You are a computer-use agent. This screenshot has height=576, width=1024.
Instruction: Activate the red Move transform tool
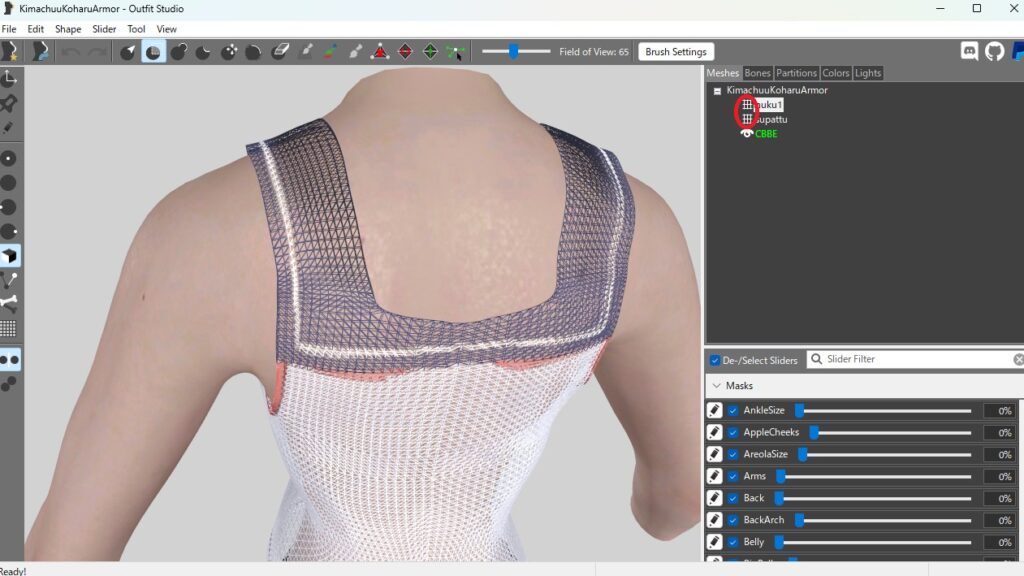[x=380, y=52]
